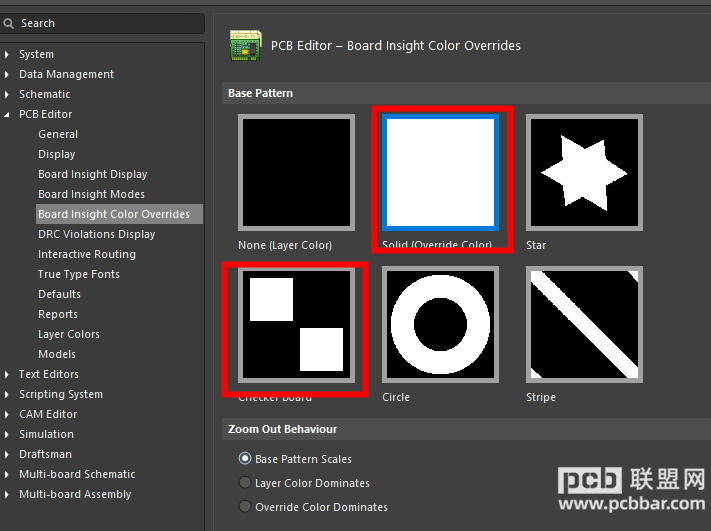Select the Solid (Override Color) pattern tile
The height and width of the screenshot is (531, 711).
440,172
